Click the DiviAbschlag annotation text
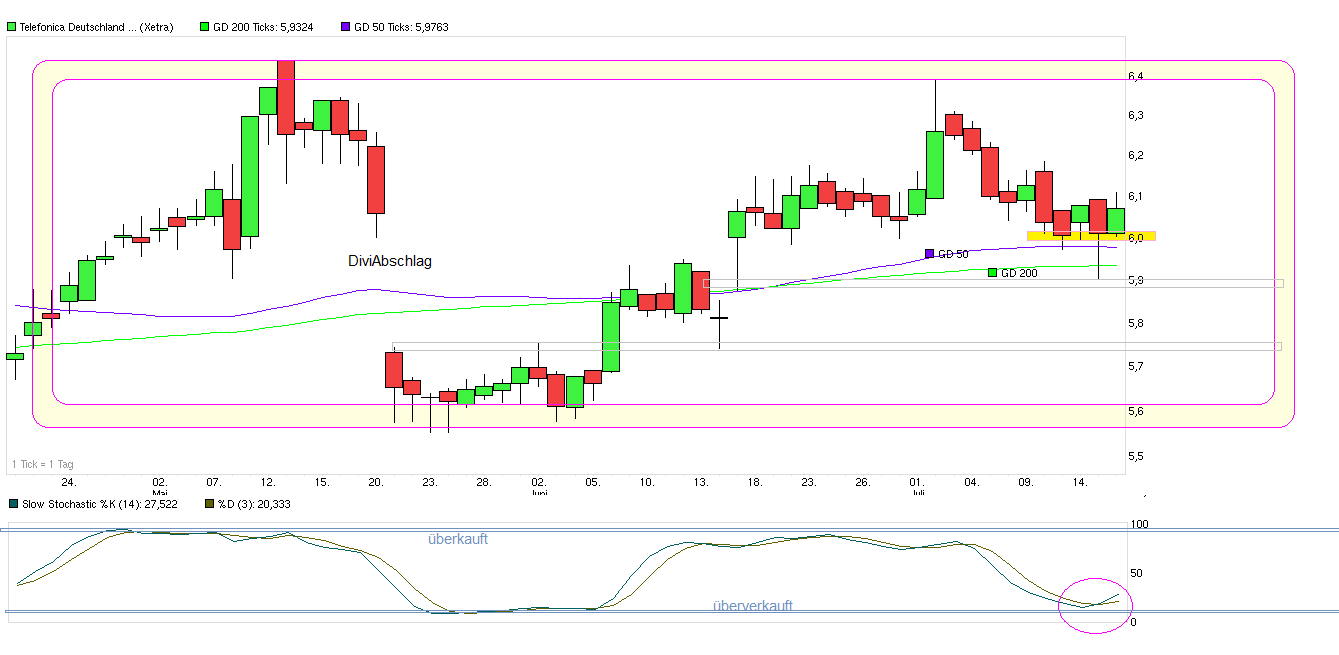Screen dimensions: 1339x655 tap(389, 261)
